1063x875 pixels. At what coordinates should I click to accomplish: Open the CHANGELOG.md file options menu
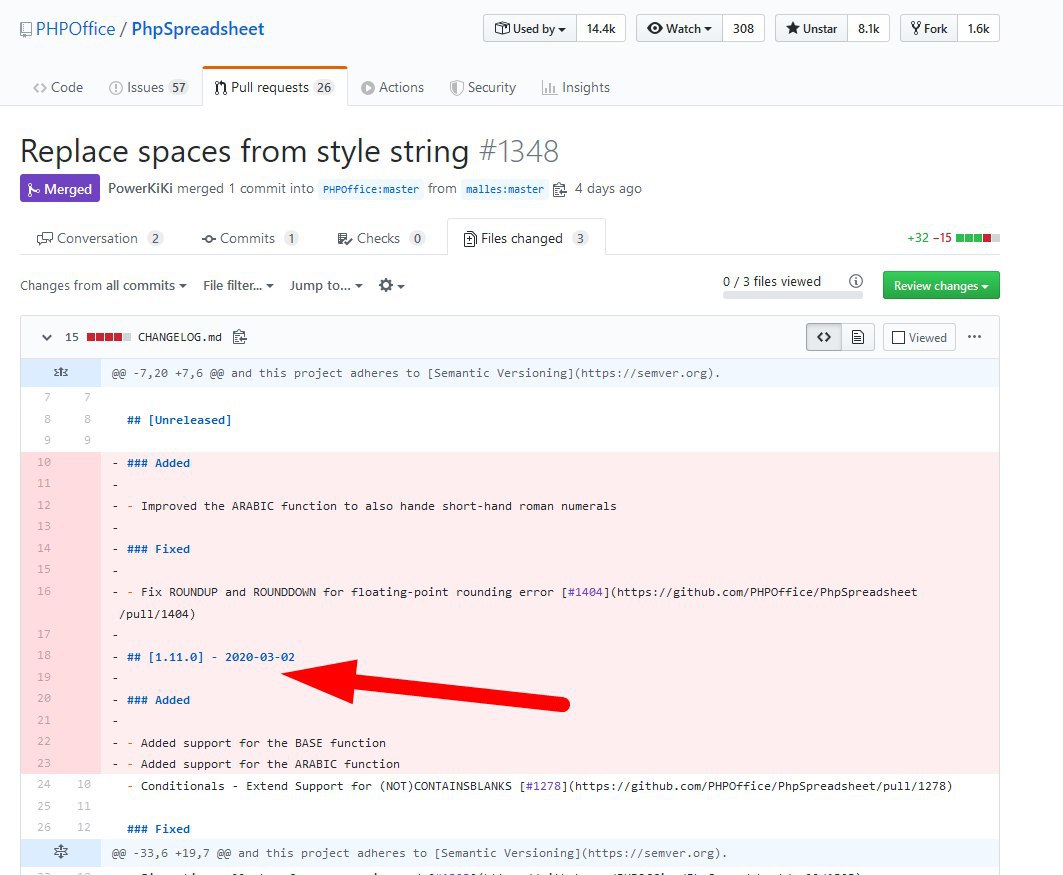click(974, 337)
